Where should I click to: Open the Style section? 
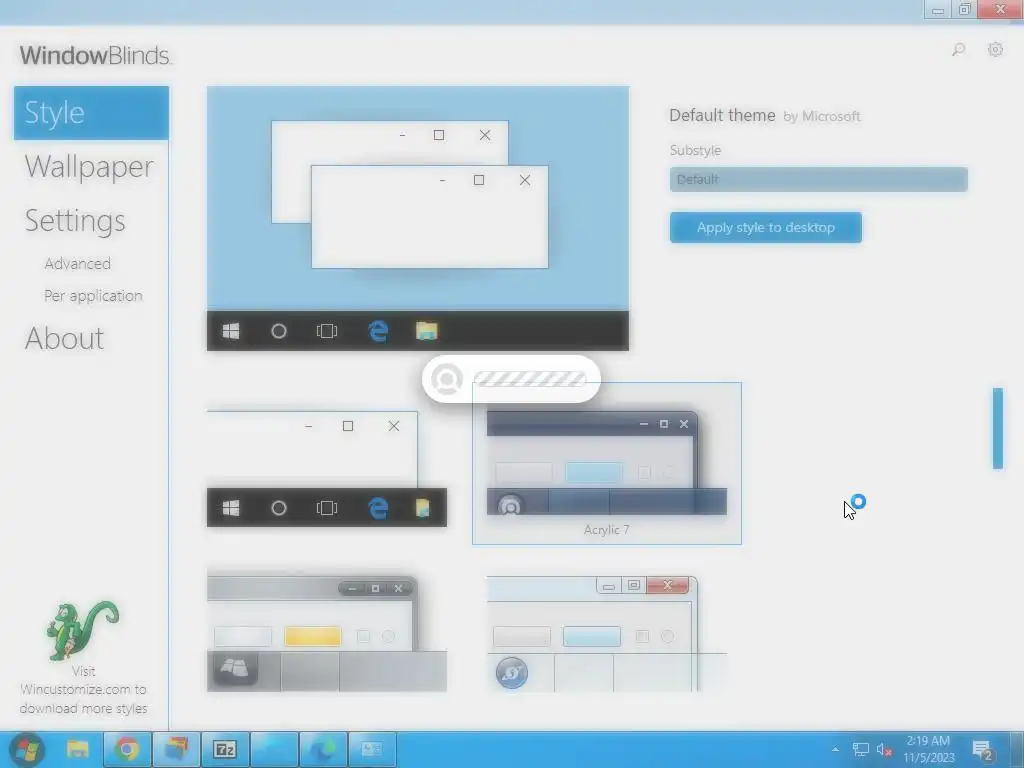[91, 113]
